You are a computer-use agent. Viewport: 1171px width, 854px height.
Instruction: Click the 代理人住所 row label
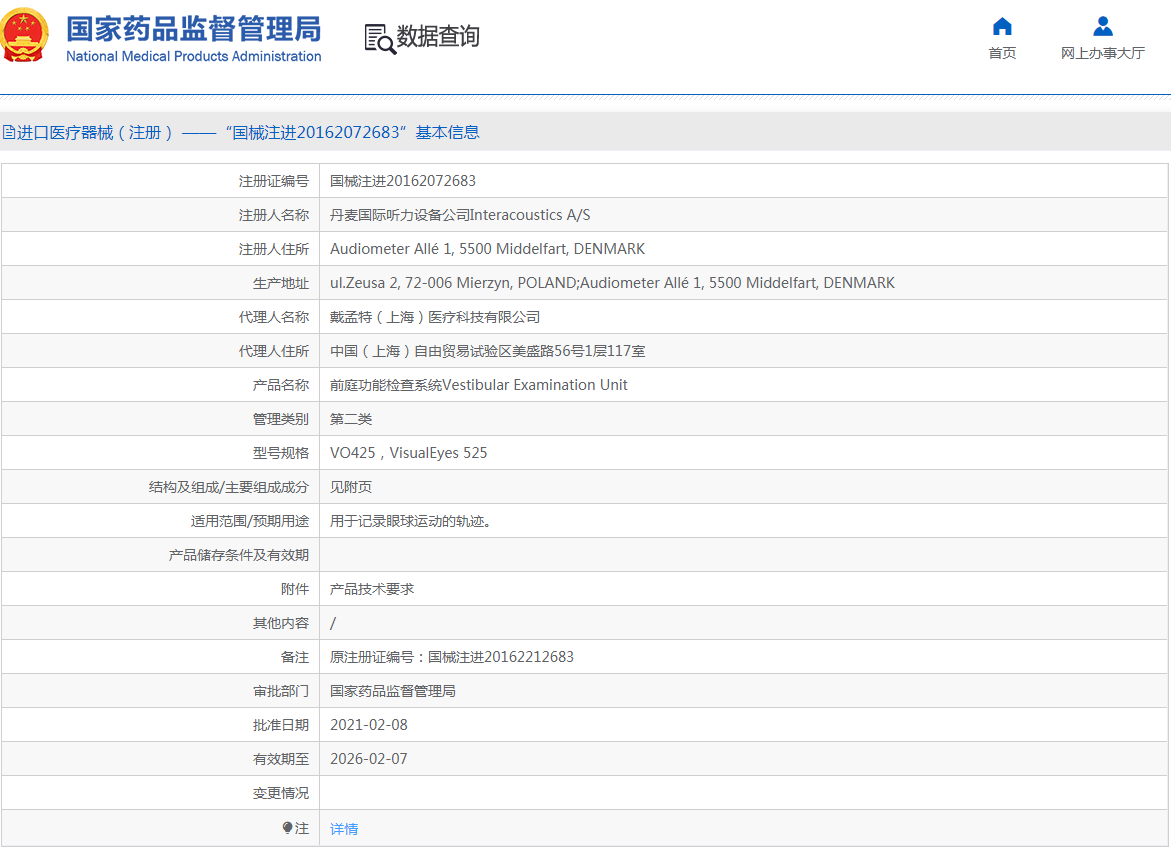273,351
